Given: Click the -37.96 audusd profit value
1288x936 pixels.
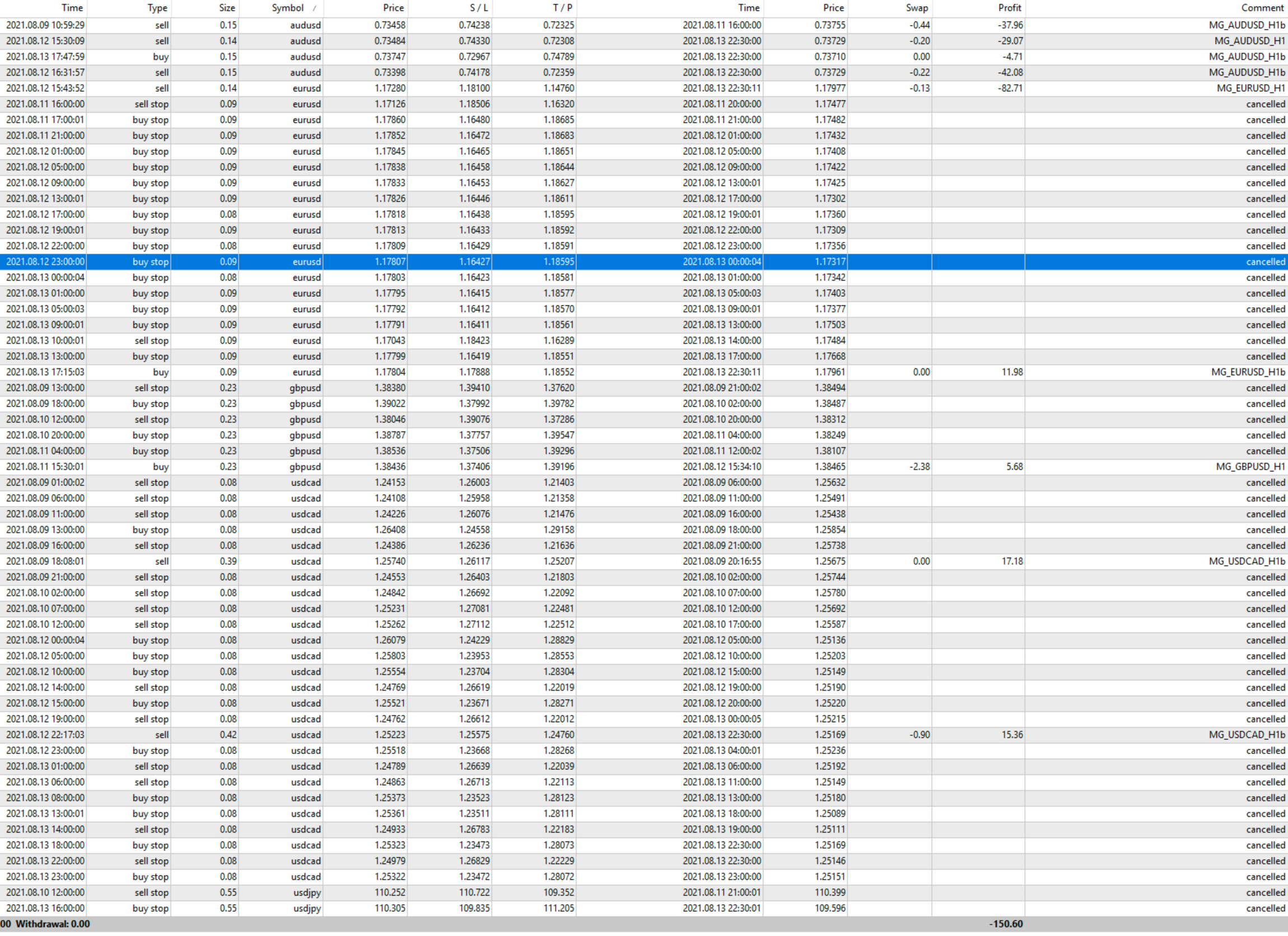Looking at the screenshot, I should [x=1010, y=26].
